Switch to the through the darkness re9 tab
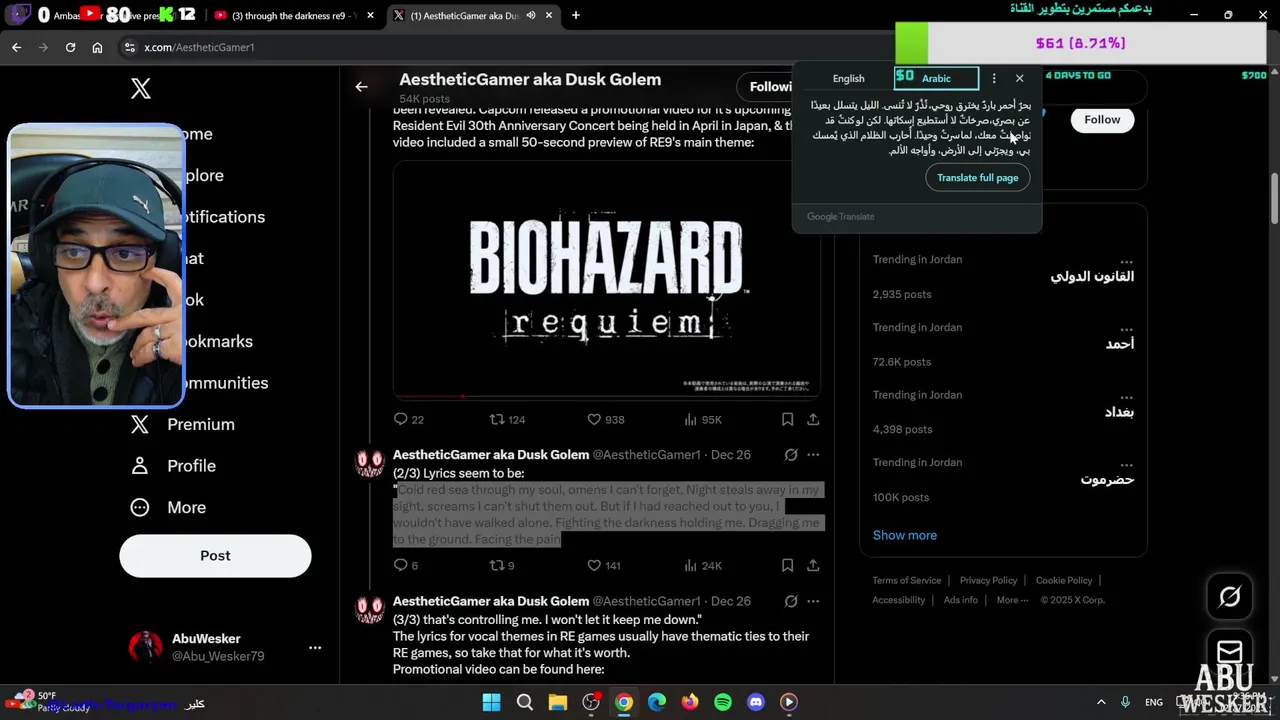Screen dimensions: 1280x720 [294, 15]
